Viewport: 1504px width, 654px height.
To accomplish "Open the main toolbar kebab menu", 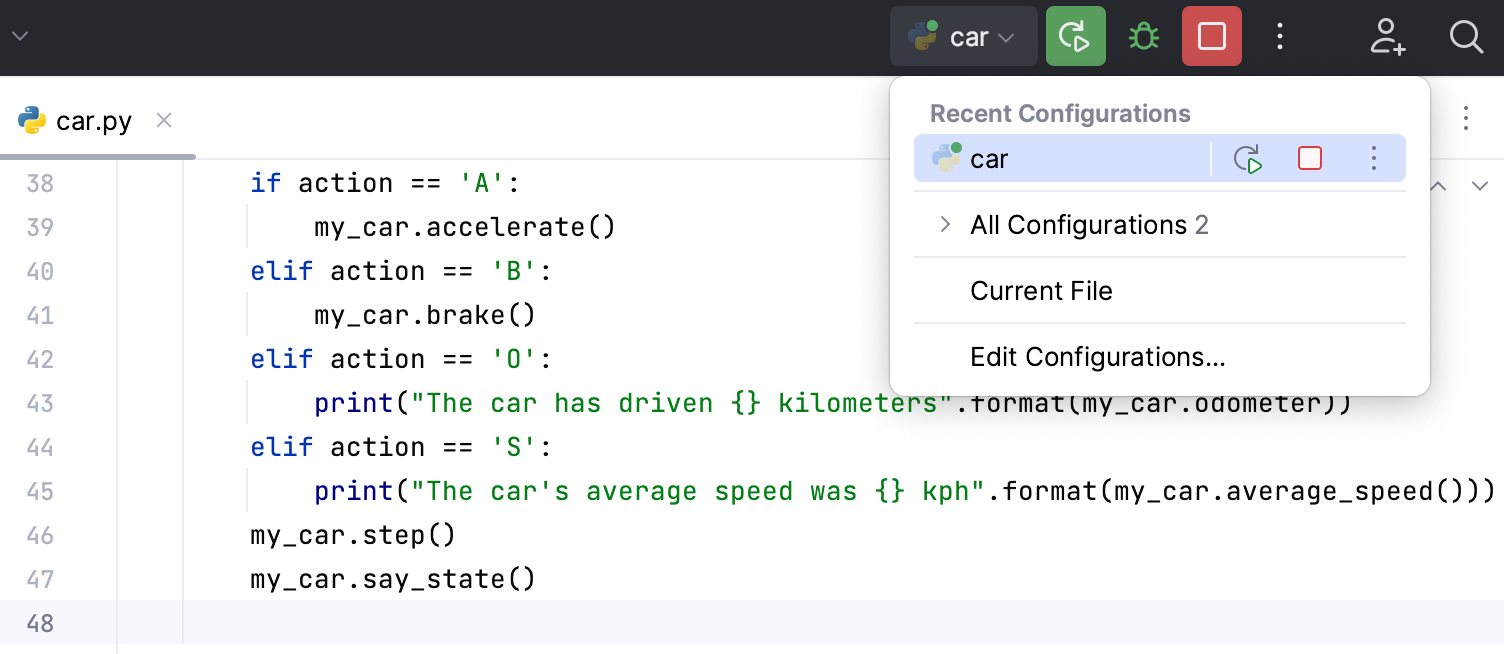I will pos(1280,36).
